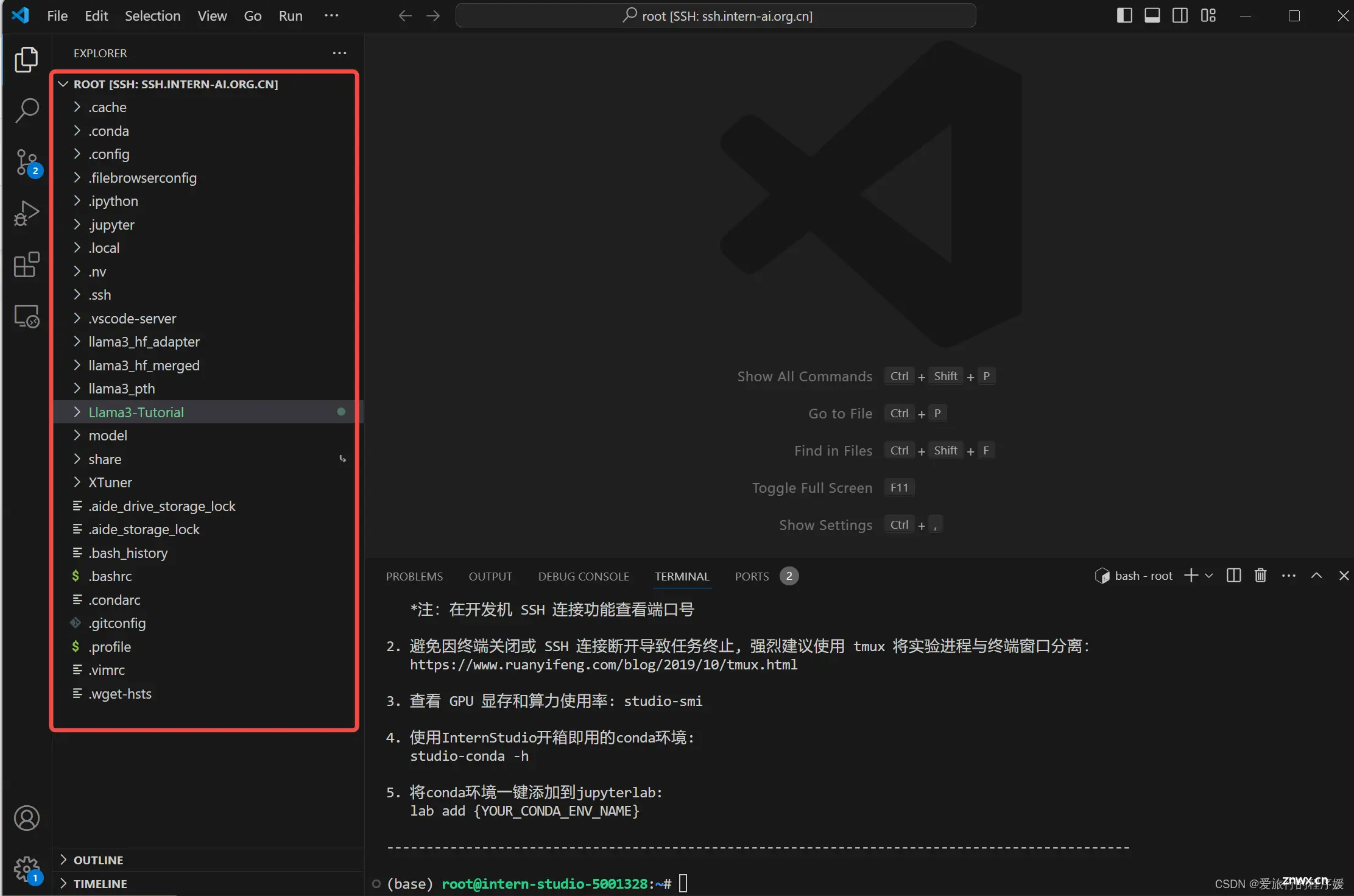Viewport: 1354px width, 896px height.
Task: Expand the share symlink folder
Action: [207, 459]
